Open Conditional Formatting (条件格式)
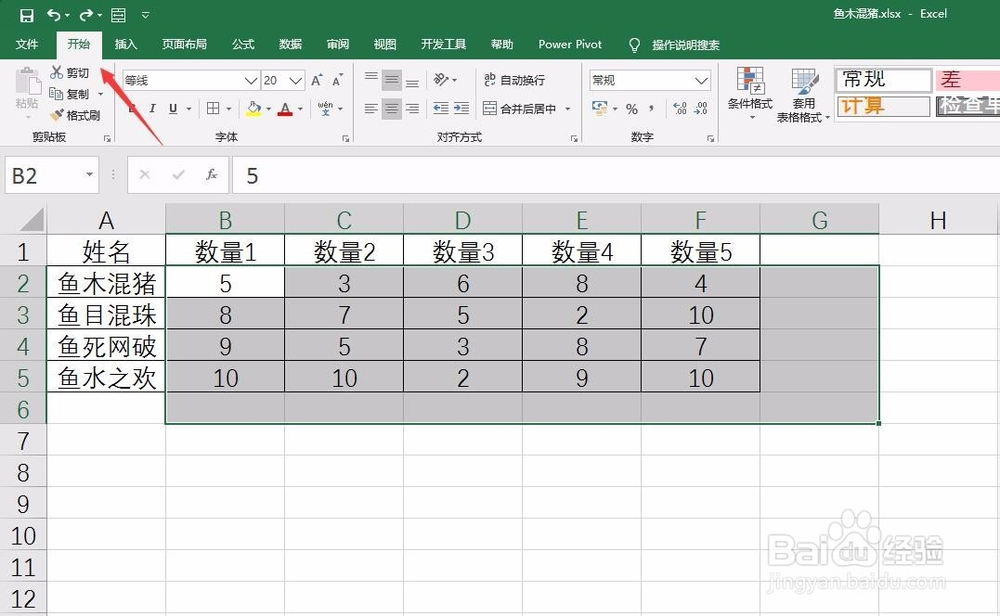Image resolution: width=1000 pixels, height=616 pixels. (750, 92)
